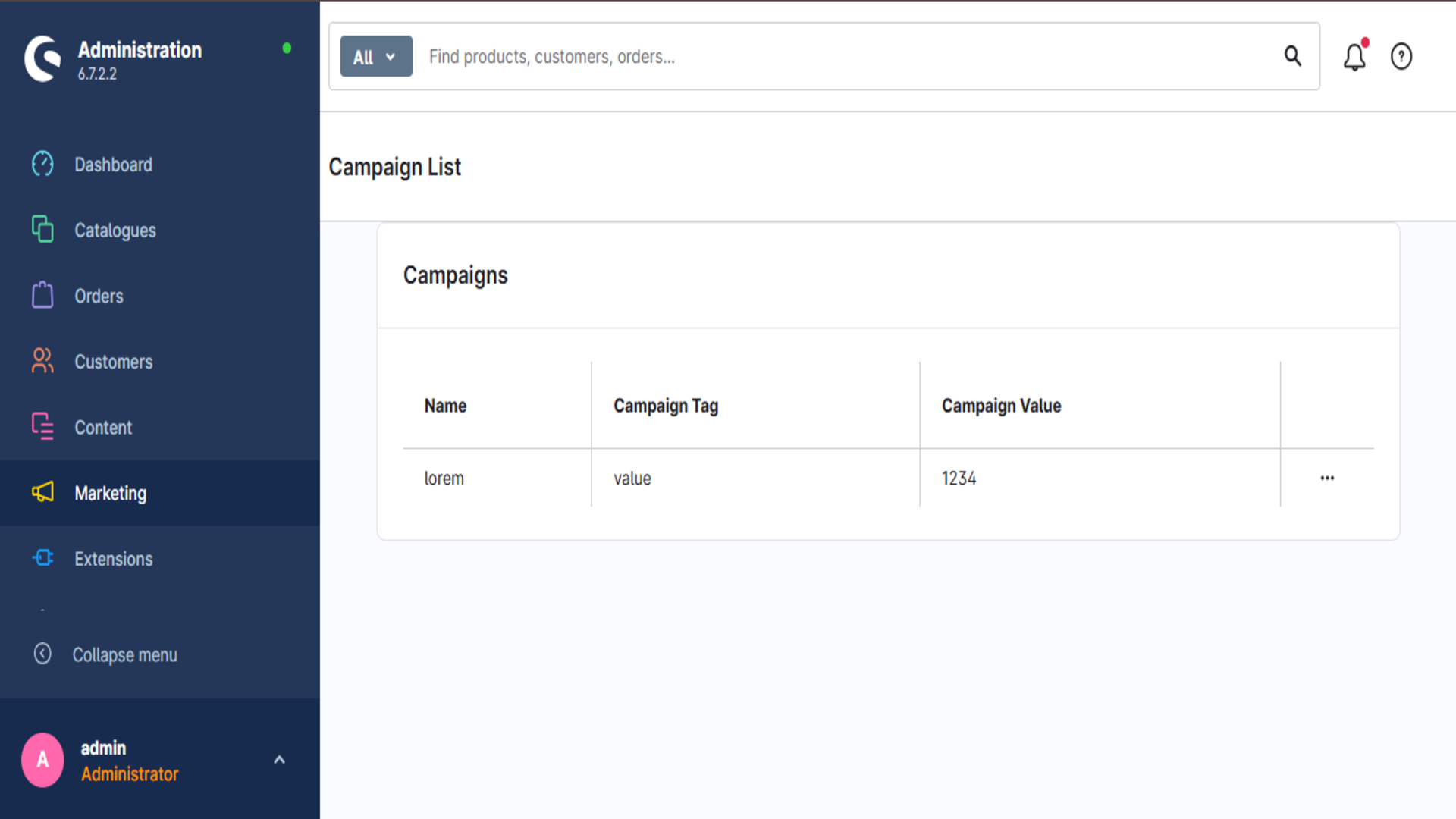Open the Customers menu item
1456x819 pixels.
pos(114,362)
